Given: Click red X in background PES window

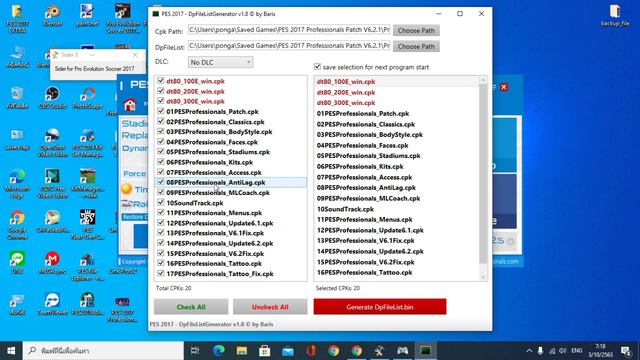Looking at the screenshot, I should click(504, 87).
